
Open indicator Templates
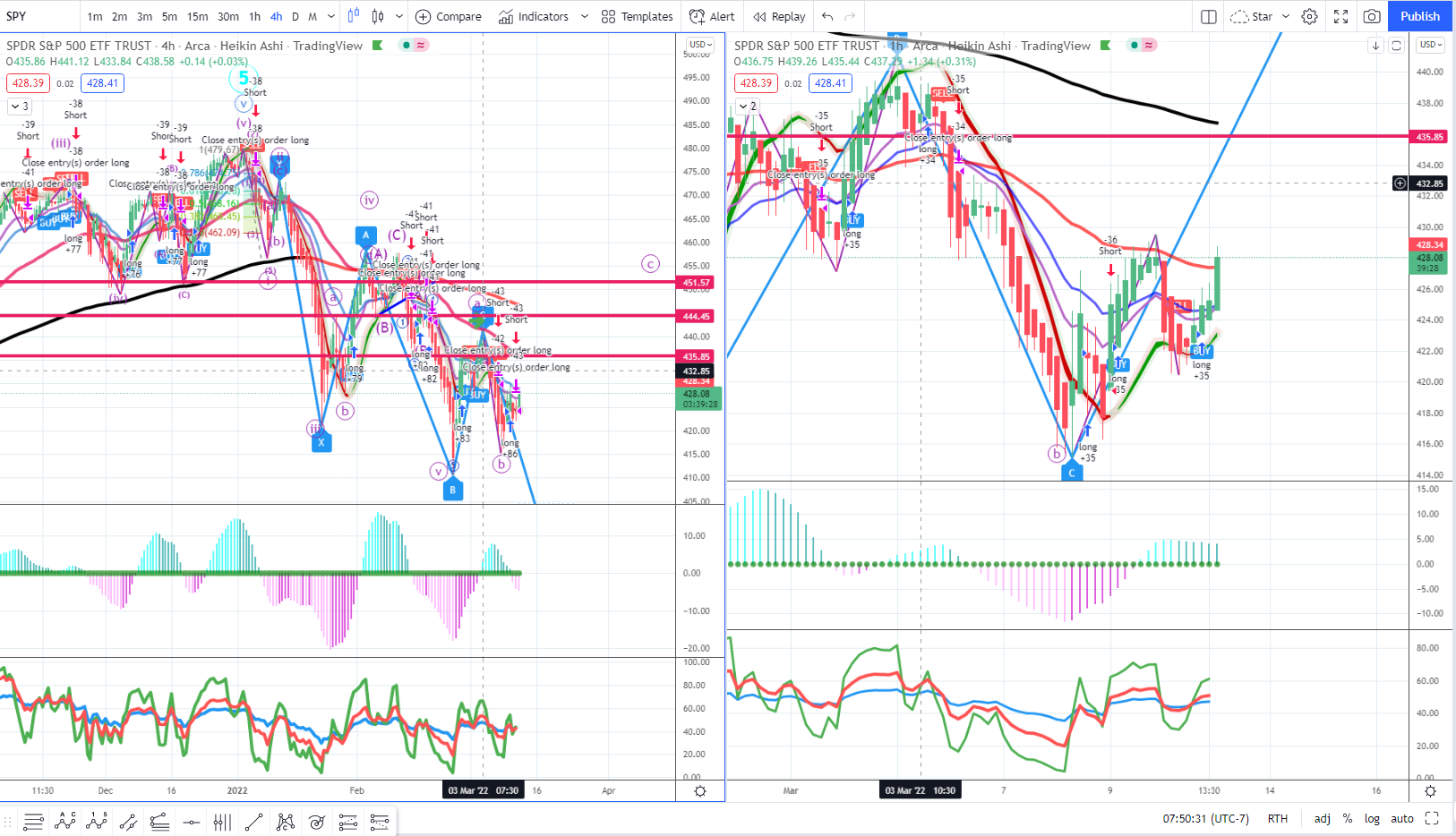pos(637,16)
